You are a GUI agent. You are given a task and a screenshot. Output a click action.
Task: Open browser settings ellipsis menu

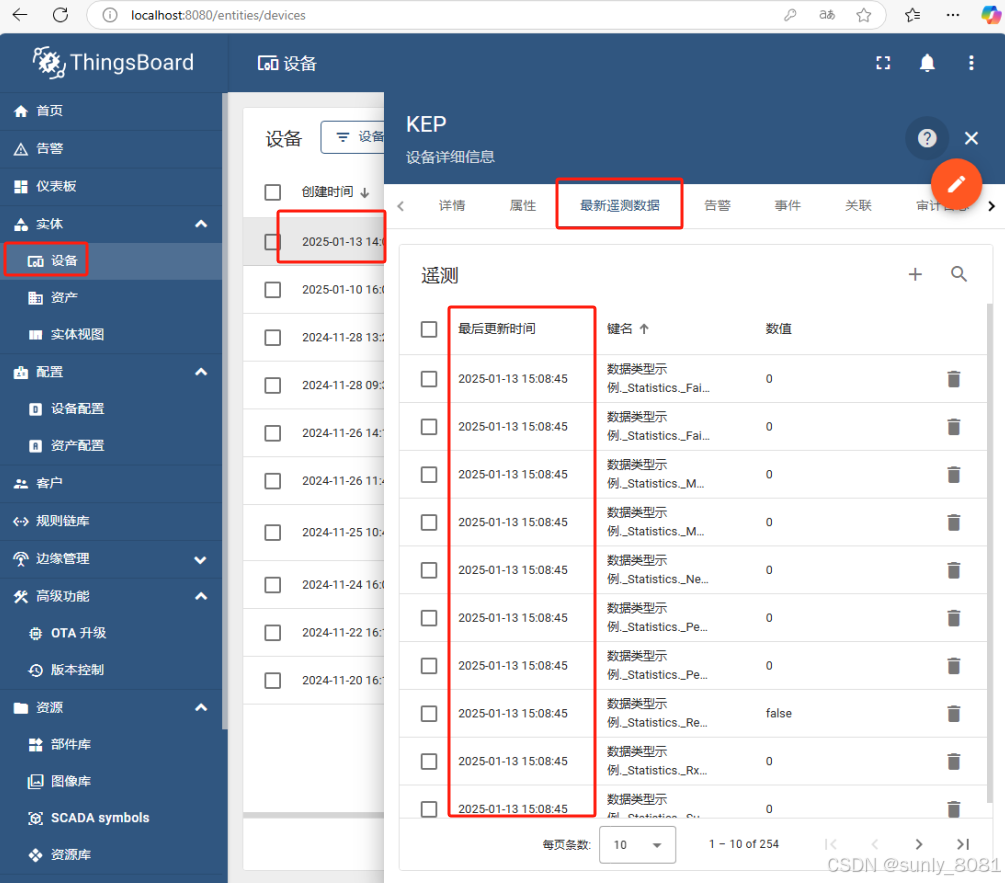coord(953,15)
